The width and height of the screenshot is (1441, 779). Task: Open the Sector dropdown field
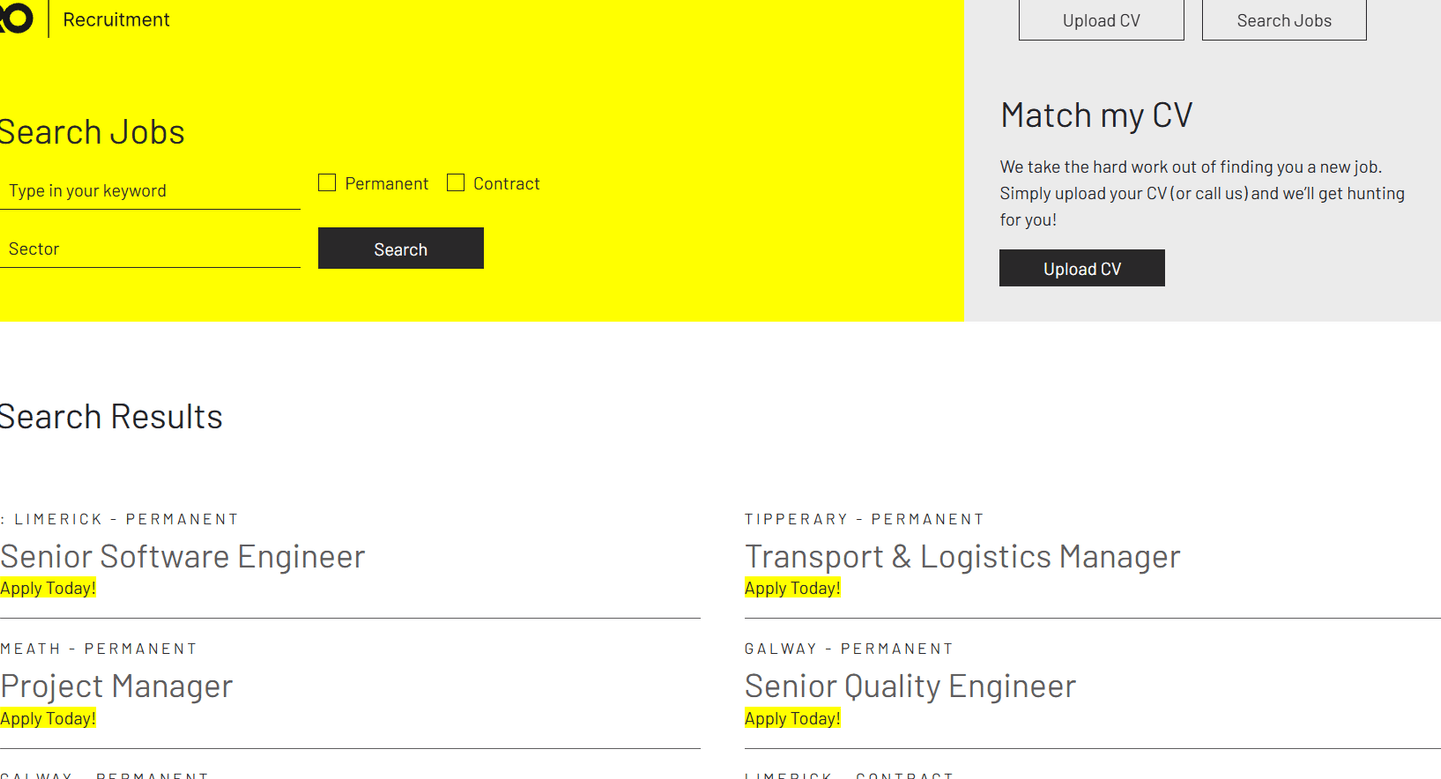150,249
